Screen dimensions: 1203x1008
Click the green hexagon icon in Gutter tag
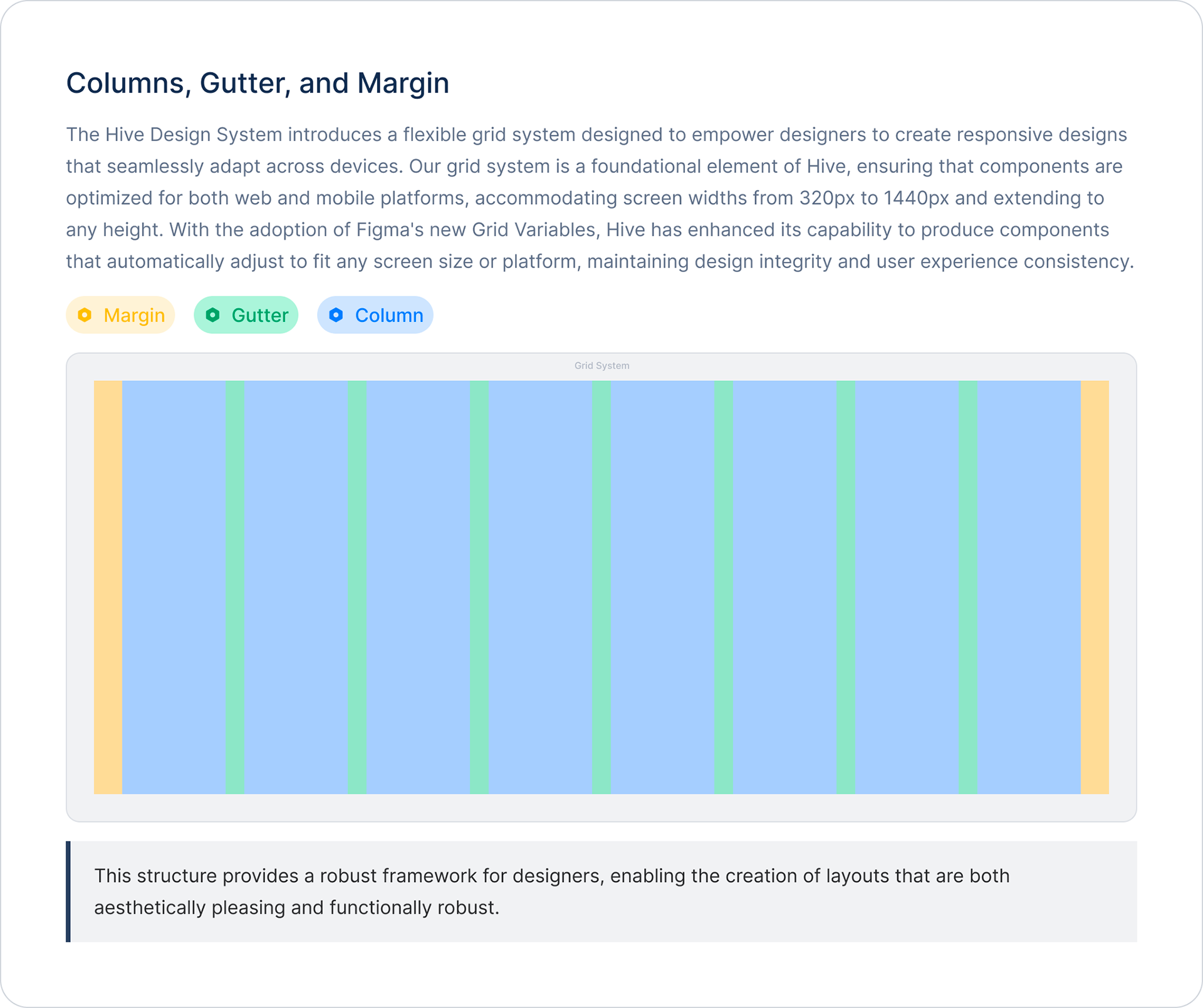[x=213, y=314]
